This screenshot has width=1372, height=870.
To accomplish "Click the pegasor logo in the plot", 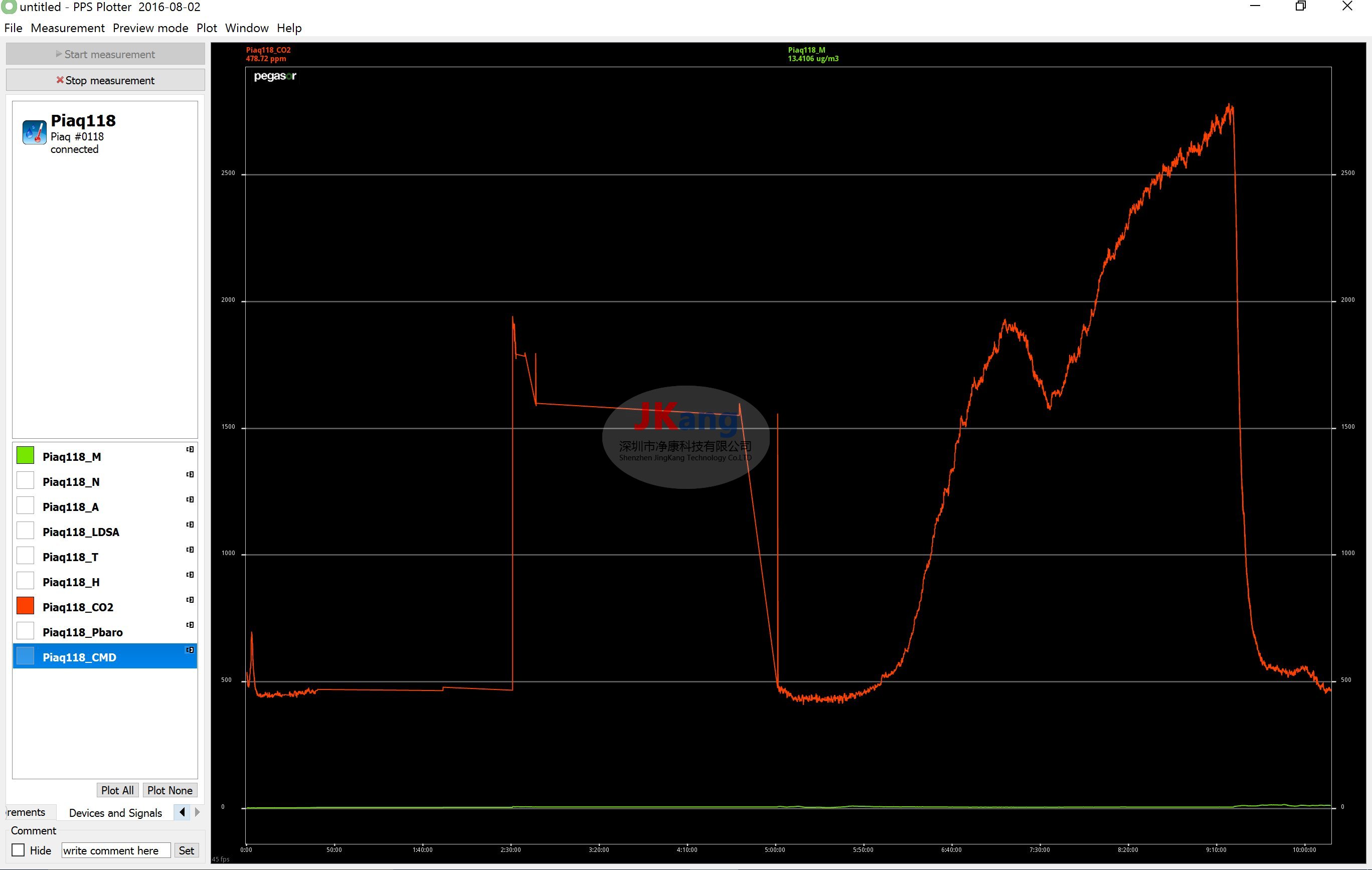I will (x=275, y=76).
